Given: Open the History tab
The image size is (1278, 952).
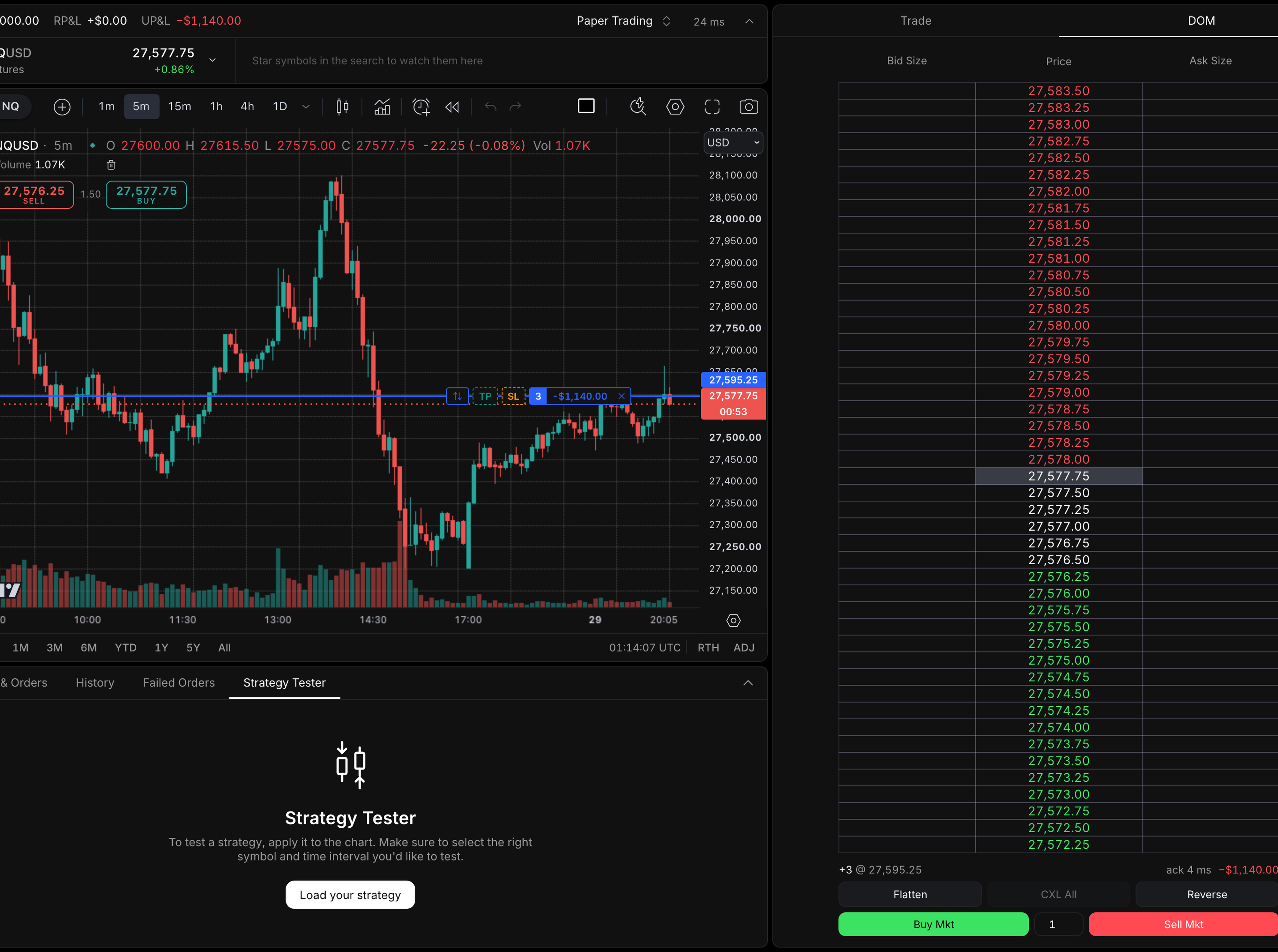Looking at the screenshot, I should coord(95,683).
